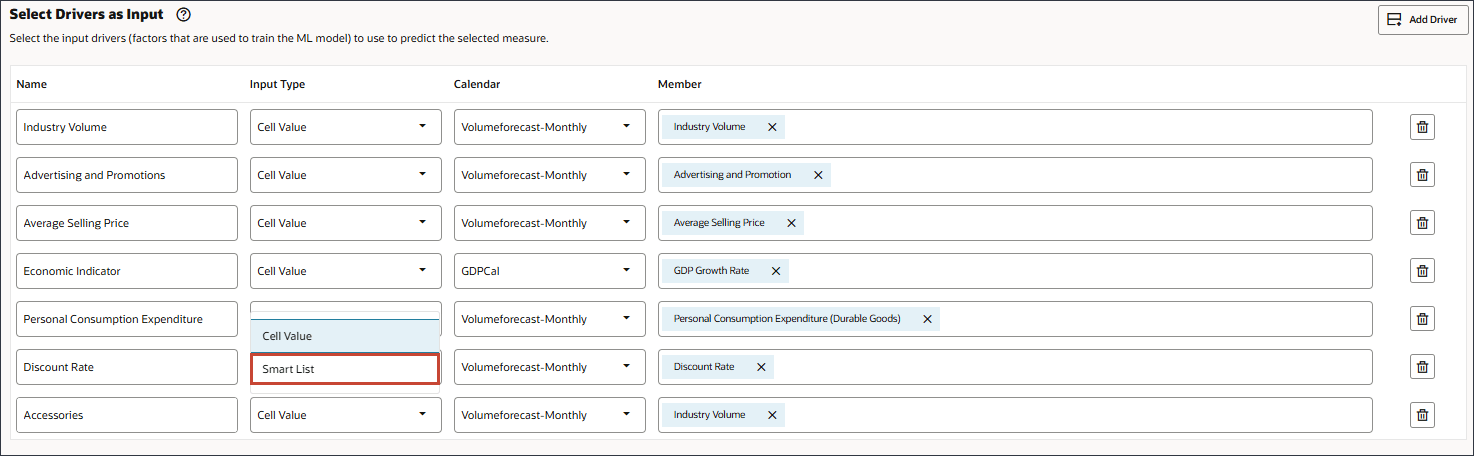Open Input Type dropdown for Average Selling Price
Image resolution: width=1474 pixels, height=456 pixels.
345,223
